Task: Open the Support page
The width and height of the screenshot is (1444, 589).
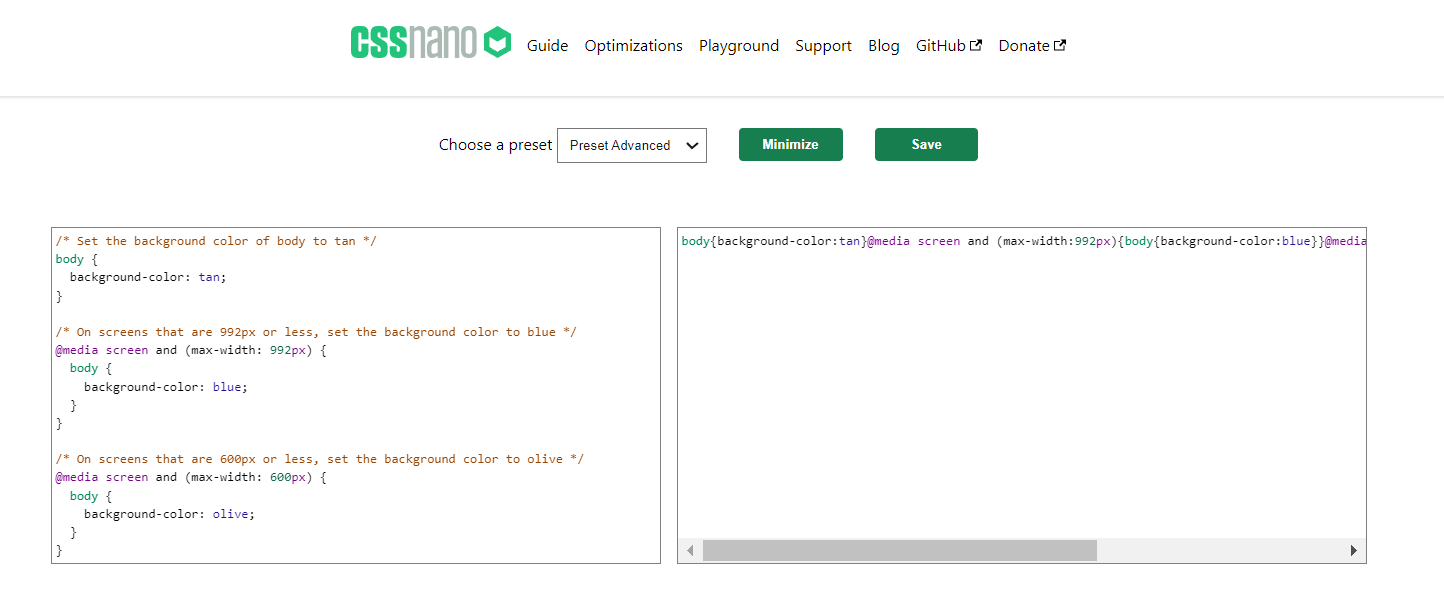Action: tap(823, 45)
